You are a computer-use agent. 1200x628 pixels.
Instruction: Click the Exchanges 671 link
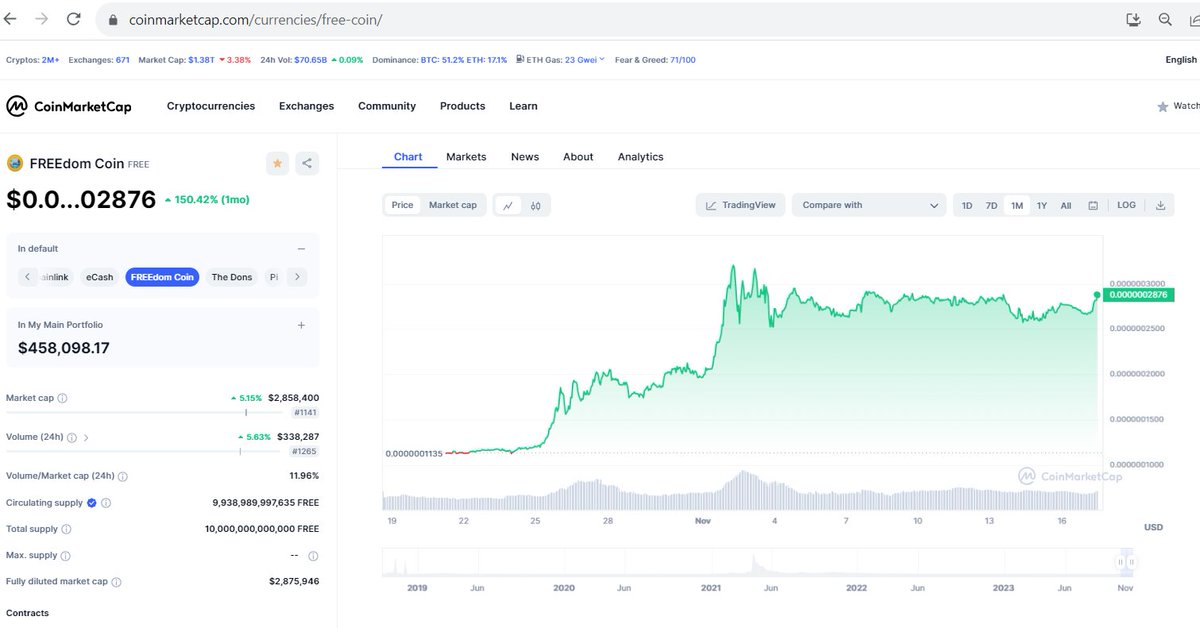click(98, 60)
